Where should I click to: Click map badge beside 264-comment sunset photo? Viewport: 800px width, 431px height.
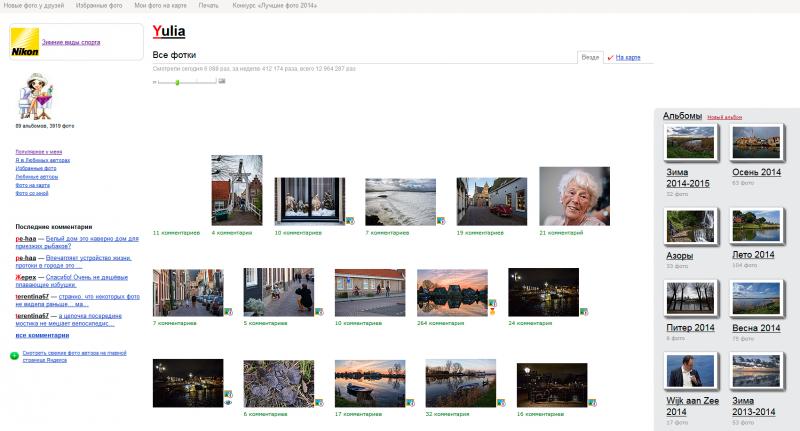click(x=492, y=303)
